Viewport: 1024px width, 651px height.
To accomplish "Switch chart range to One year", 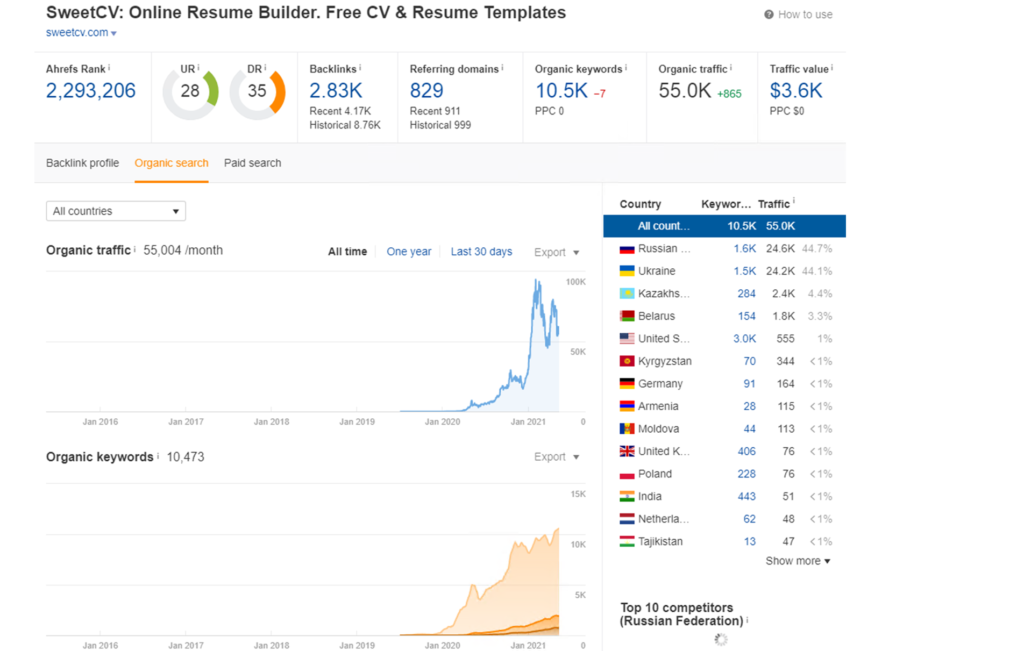I will (x=409, y=251).
